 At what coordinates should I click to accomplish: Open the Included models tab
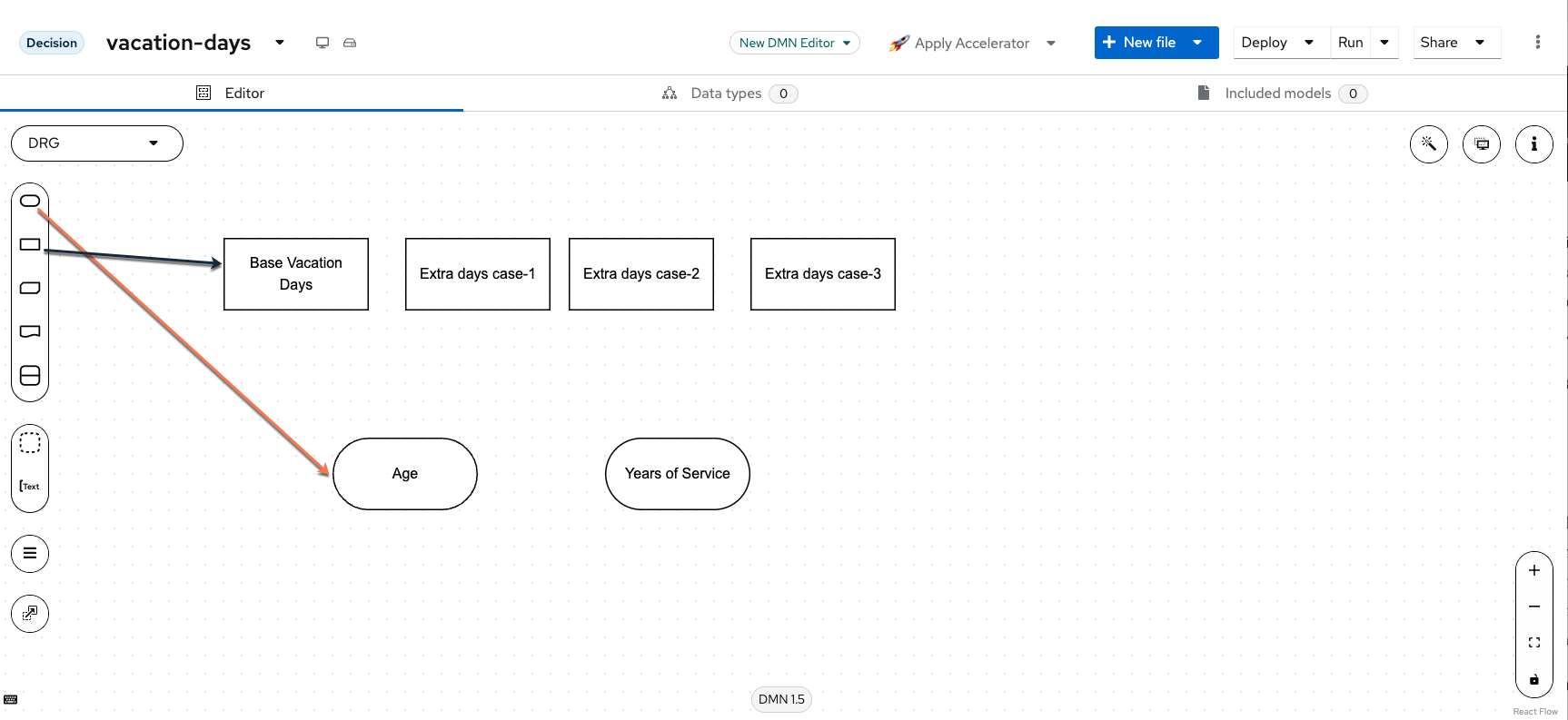pyautogui.click(x=1277, y=94)
